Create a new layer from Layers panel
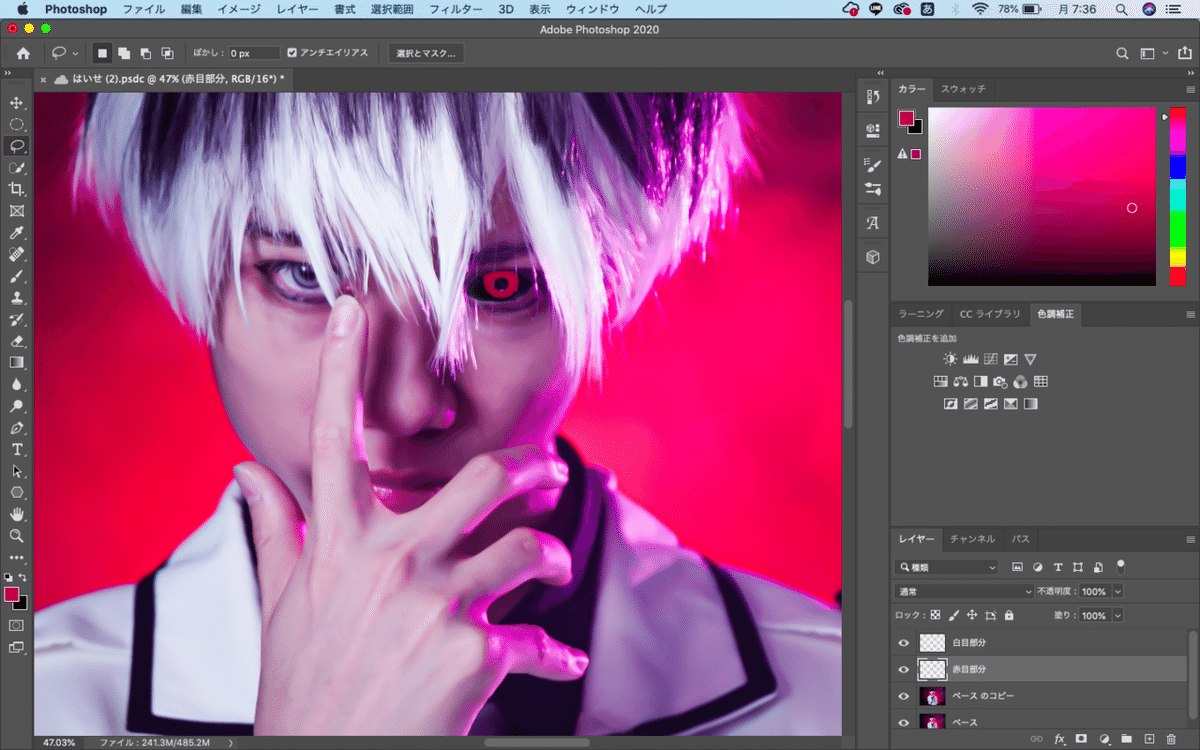The height and width of the screenshot is (750, 1200). (x=1149, y=739)
